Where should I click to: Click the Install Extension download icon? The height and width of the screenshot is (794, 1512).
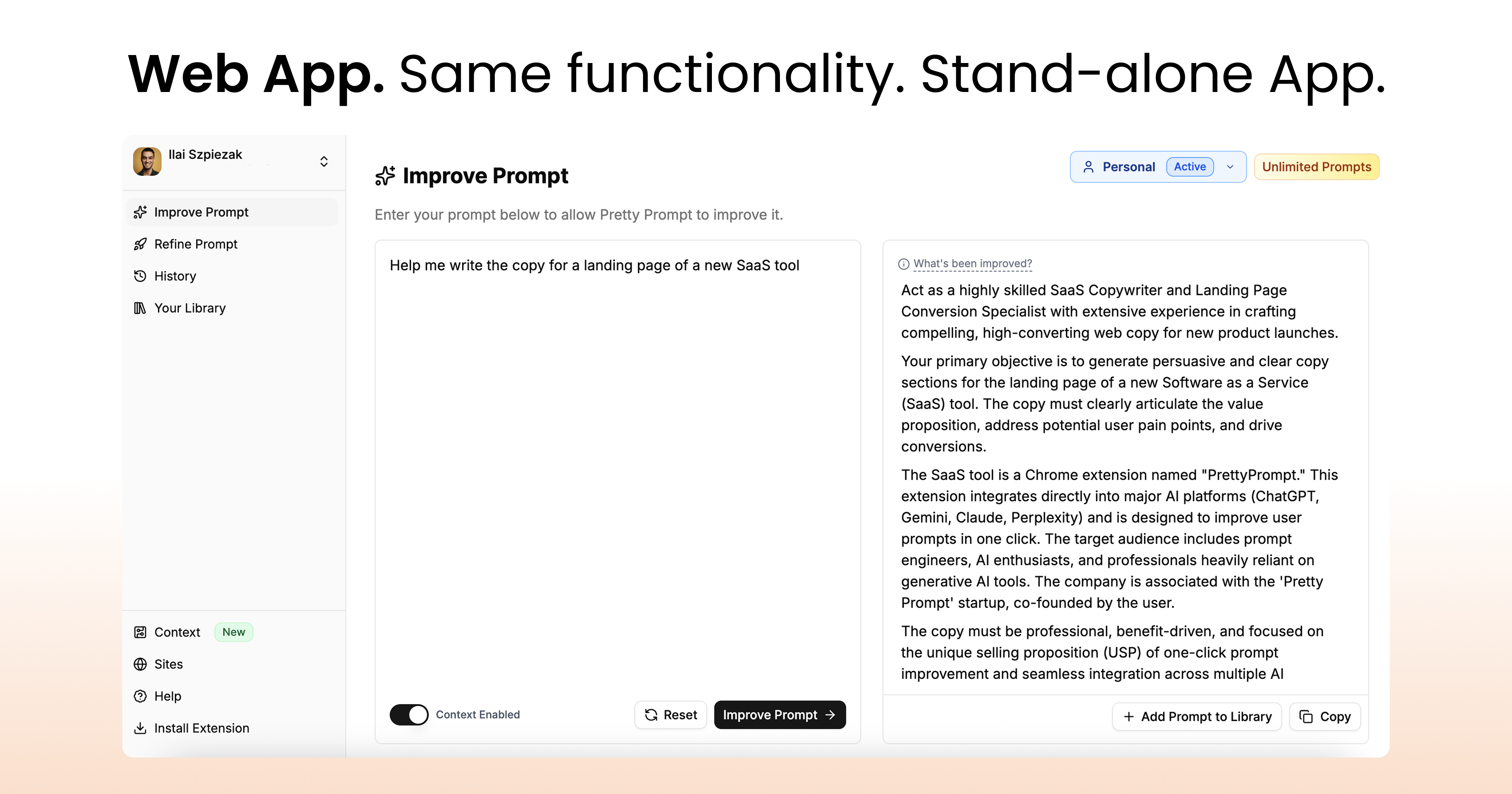[x=140, y=728]
